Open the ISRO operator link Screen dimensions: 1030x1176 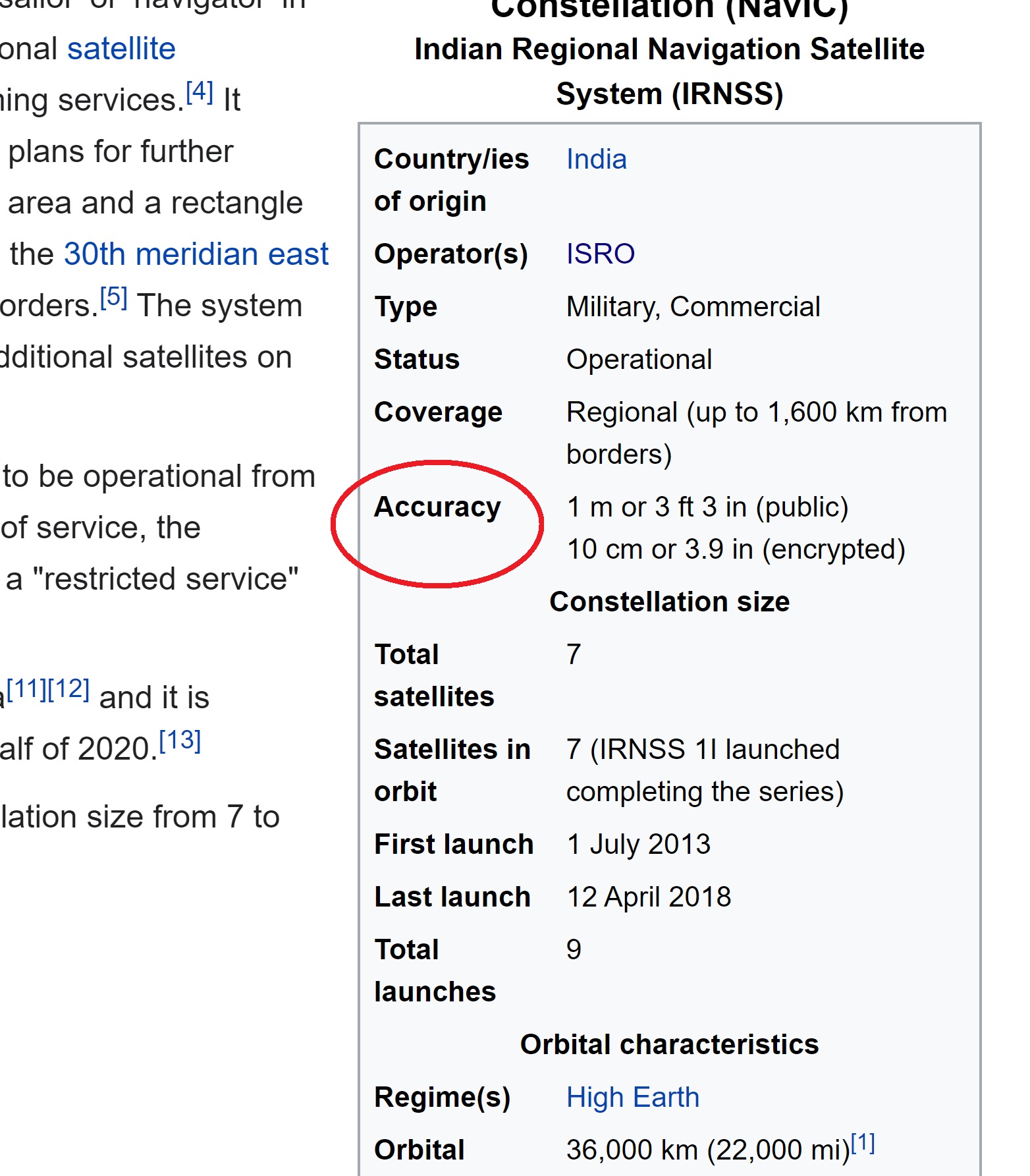point(601,254)
